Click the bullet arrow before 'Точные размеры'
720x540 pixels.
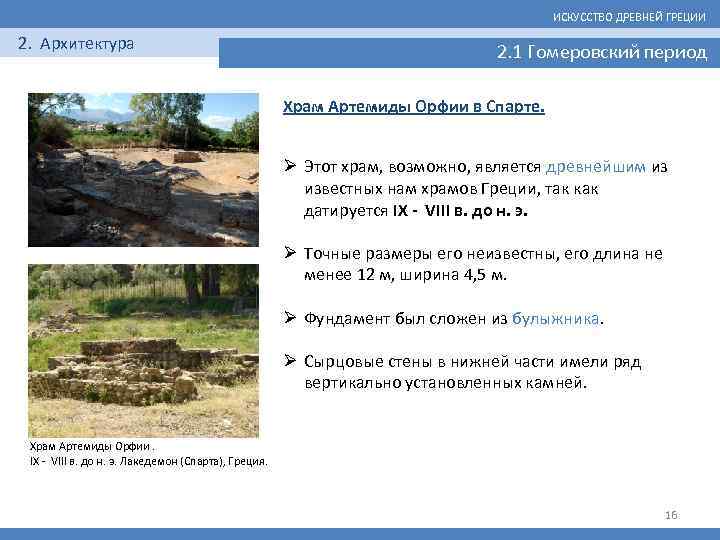click(290, 252)
